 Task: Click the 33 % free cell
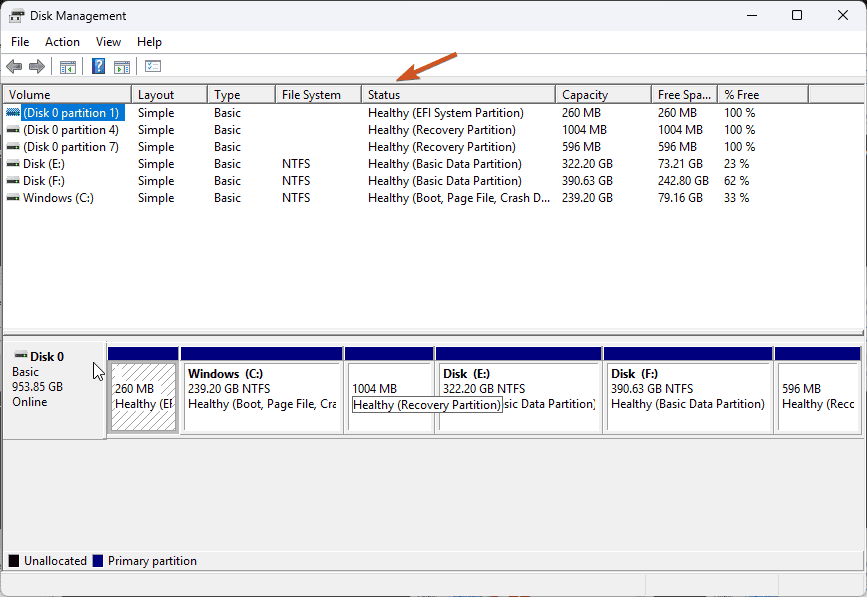737,198
